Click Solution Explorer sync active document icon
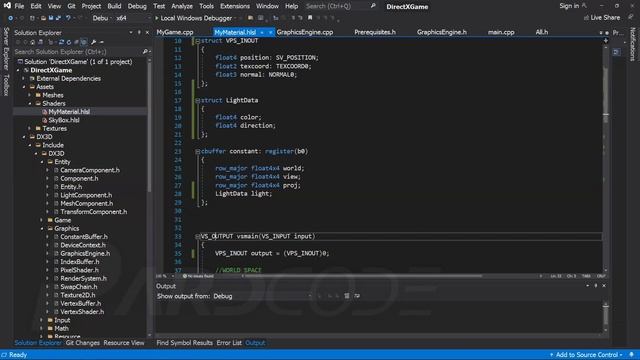640x360 pixels. pyautogui.click(x=61, y=42)
